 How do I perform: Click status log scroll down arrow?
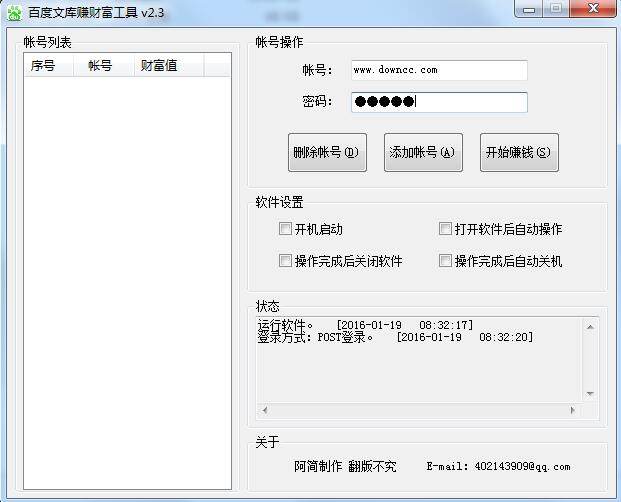point(590,394)
